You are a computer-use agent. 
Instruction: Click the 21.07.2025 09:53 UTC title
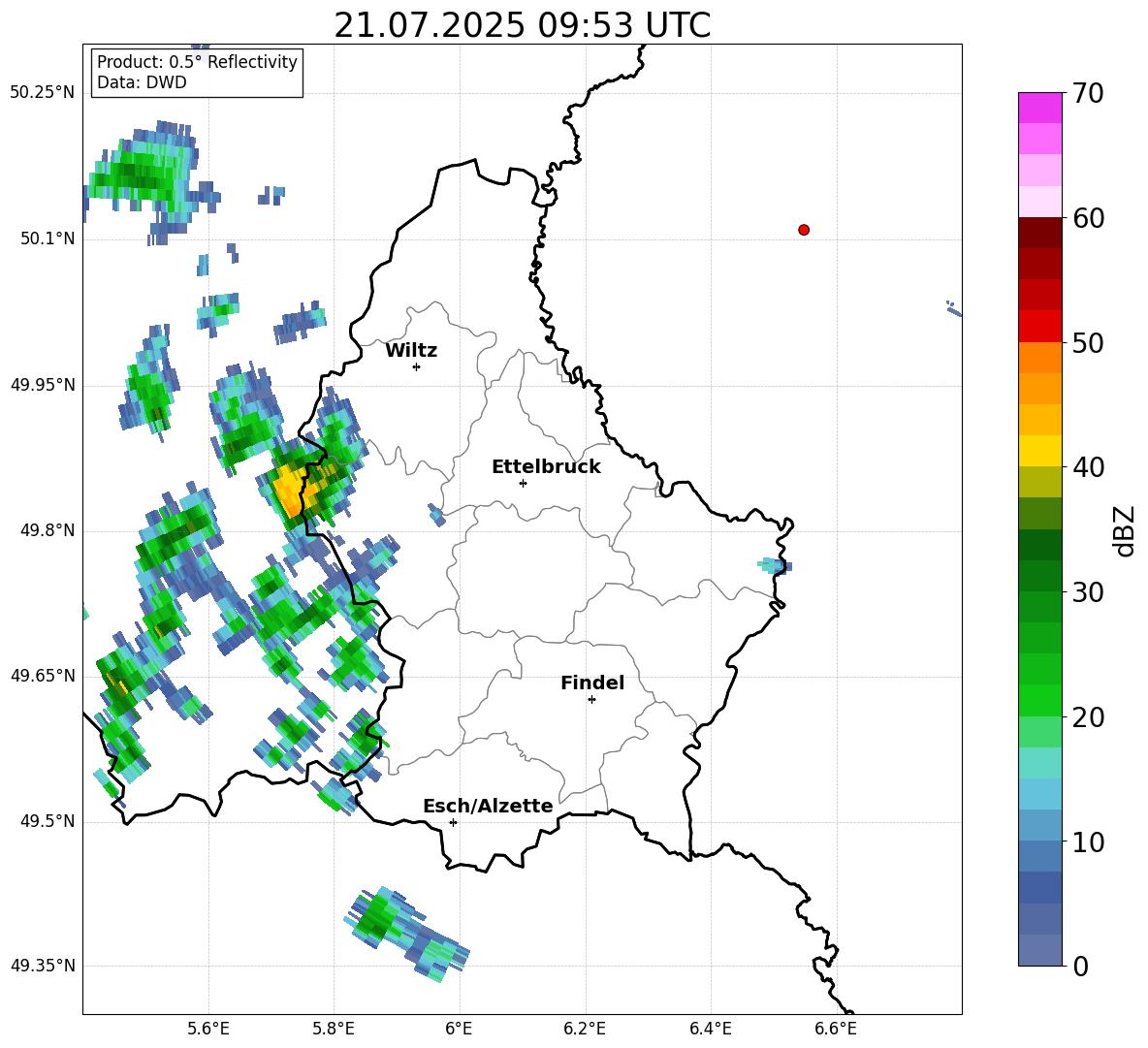[523, 25]
